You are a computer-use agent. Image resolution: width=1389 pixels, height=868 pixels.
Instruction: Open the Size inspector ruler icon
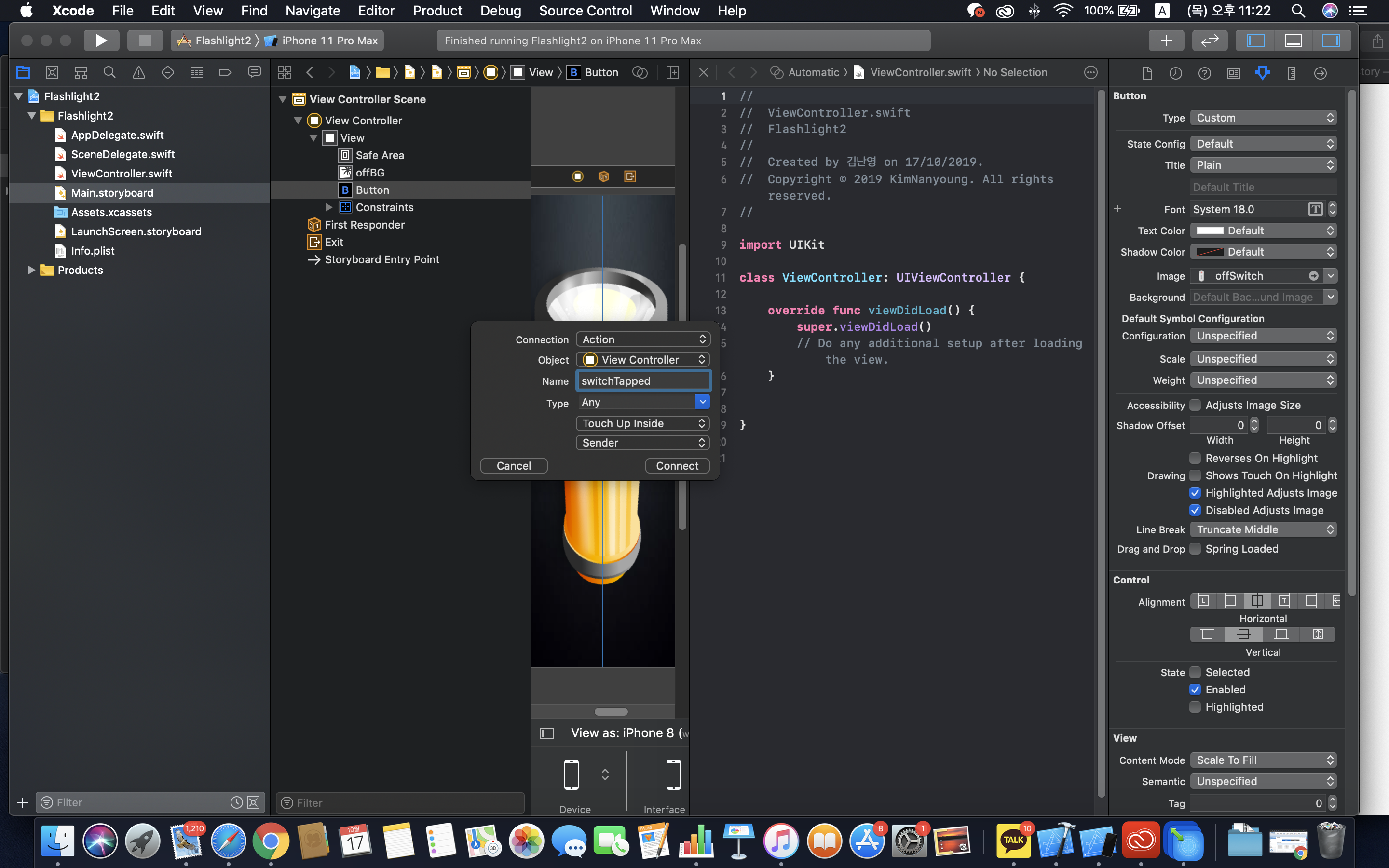click(x=1292, y=72)
